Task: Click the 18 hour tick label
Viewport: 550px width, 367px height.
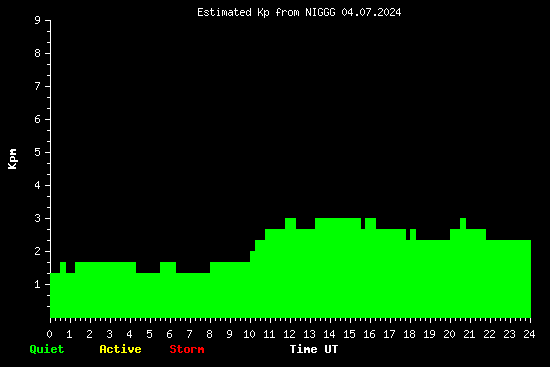Action: coord(409,334)
